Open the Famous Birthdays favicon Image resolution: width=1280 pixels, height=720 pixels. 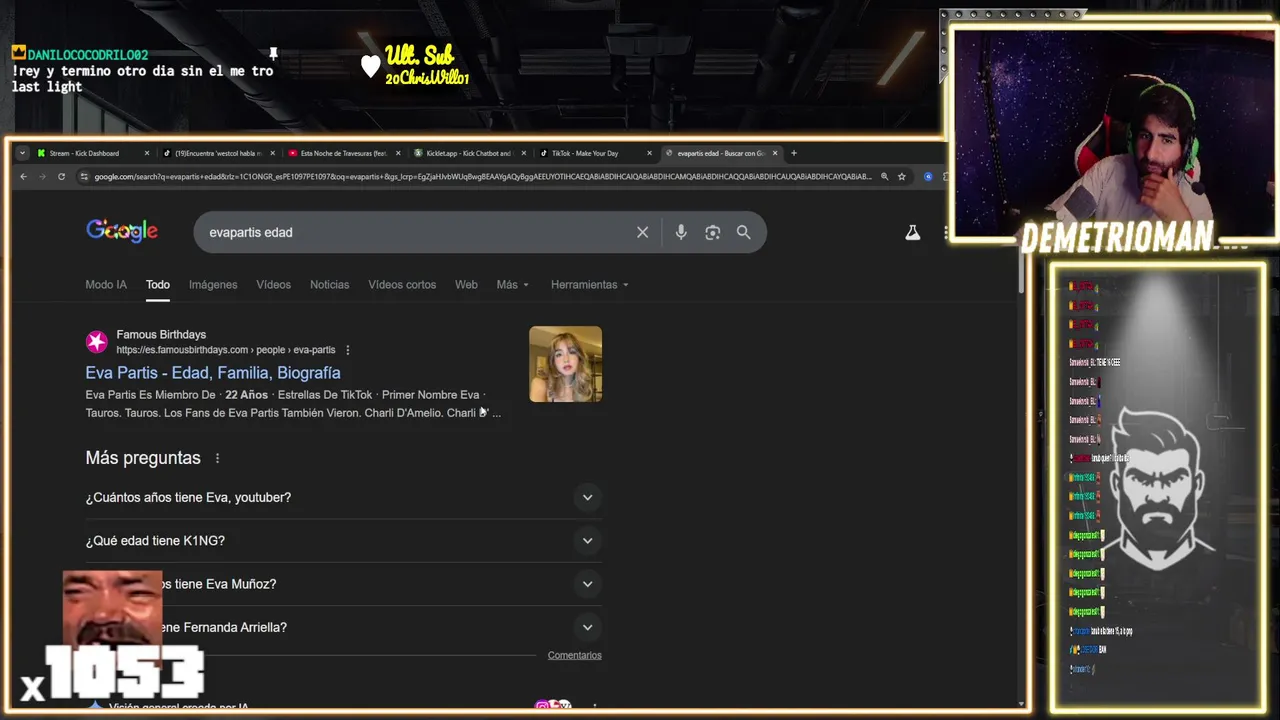point(97,342)
